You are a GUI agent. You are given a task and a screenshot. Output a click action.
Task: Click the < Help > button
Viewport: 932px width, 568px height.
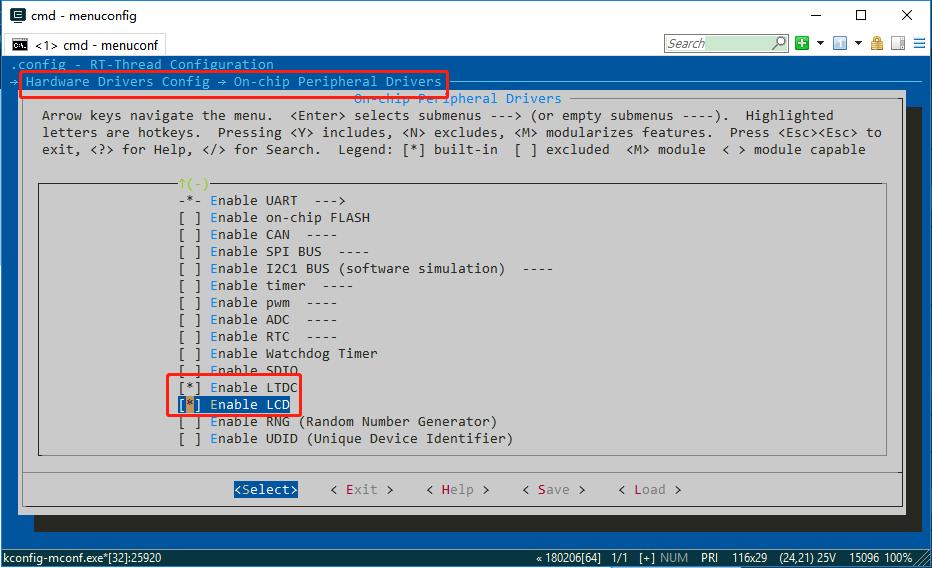457,490
